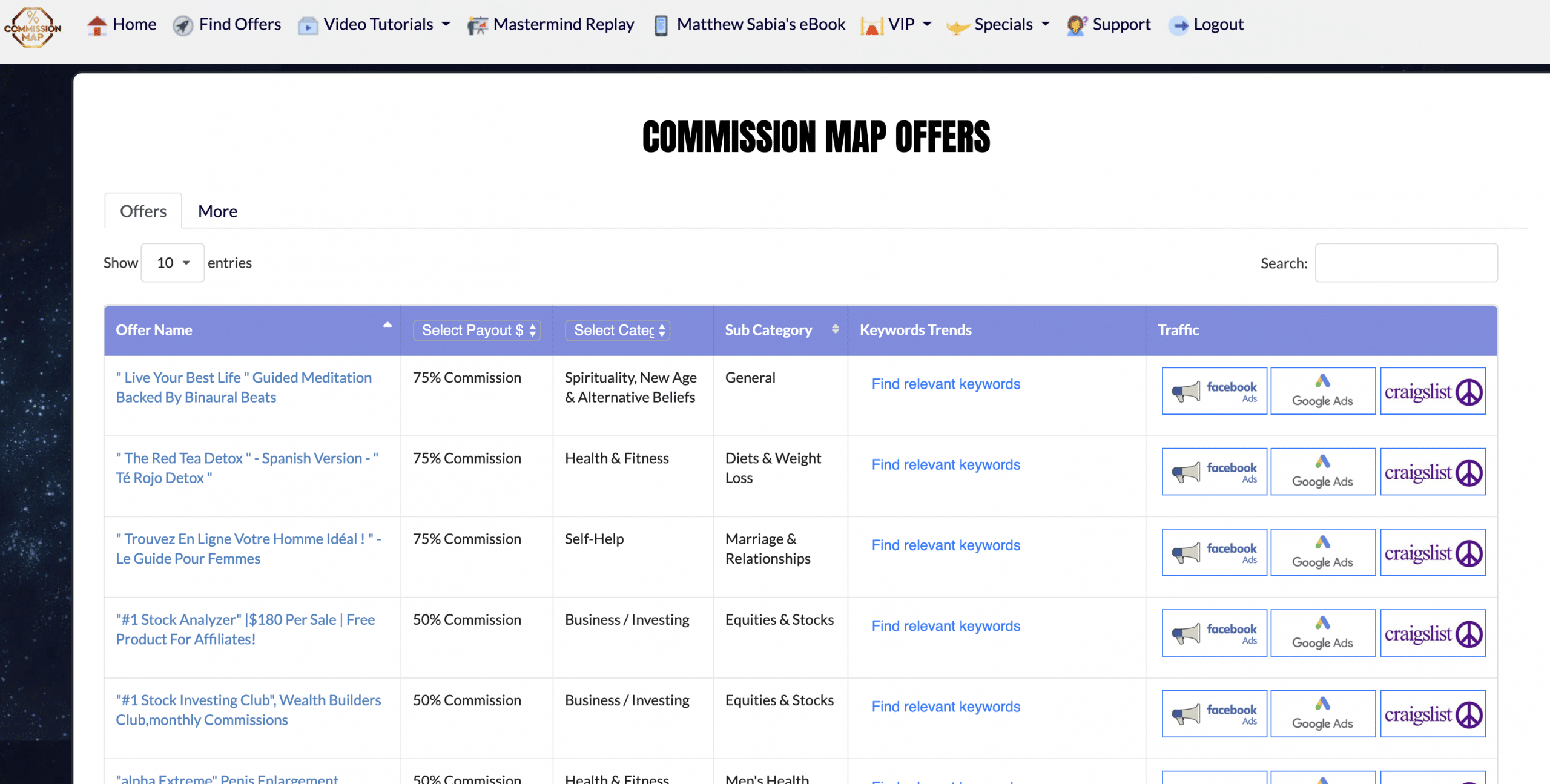The width and height of the screenshot is (1550, 784).
Task: Open Mastermind Replay in navigation
Action: 564,24
